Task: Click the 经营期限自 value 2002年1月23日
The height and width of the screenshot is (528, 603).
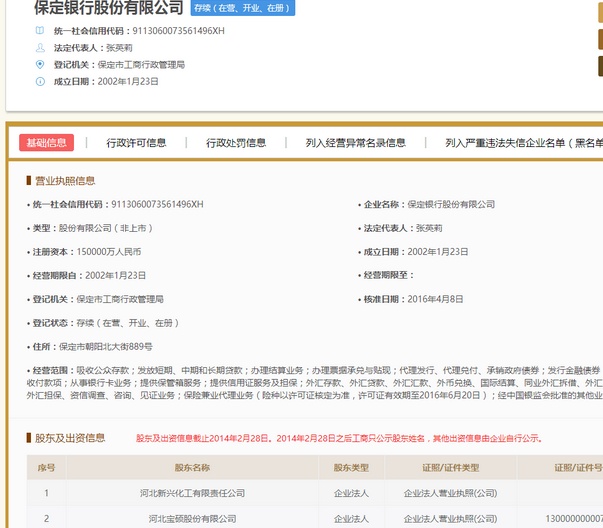Action: click(115, 275)
